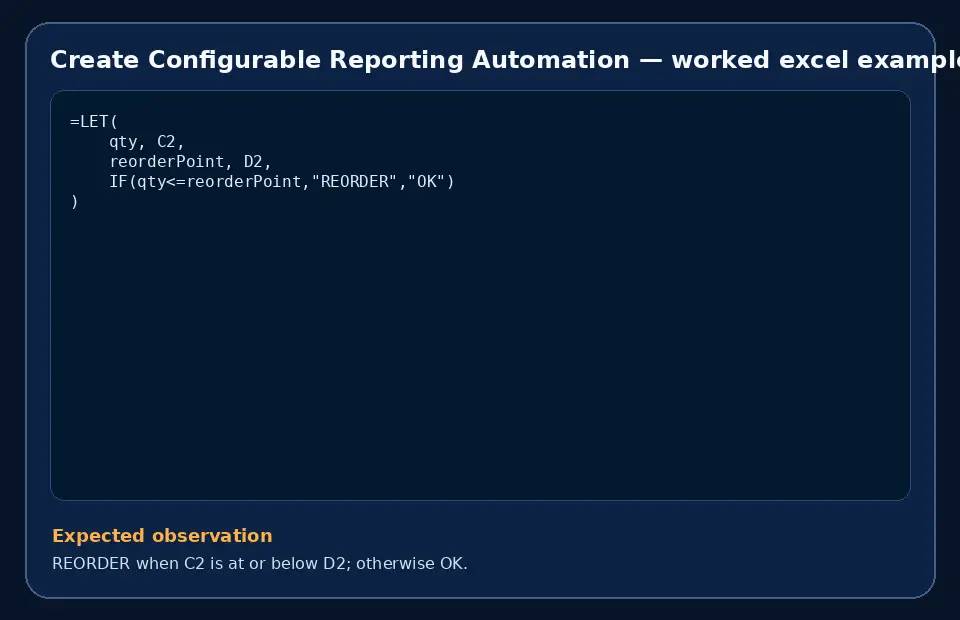This screenshot has height=620, width=960.
Task: Click the 'reorderPoint, D2,' code line
Action: (190, 162)
